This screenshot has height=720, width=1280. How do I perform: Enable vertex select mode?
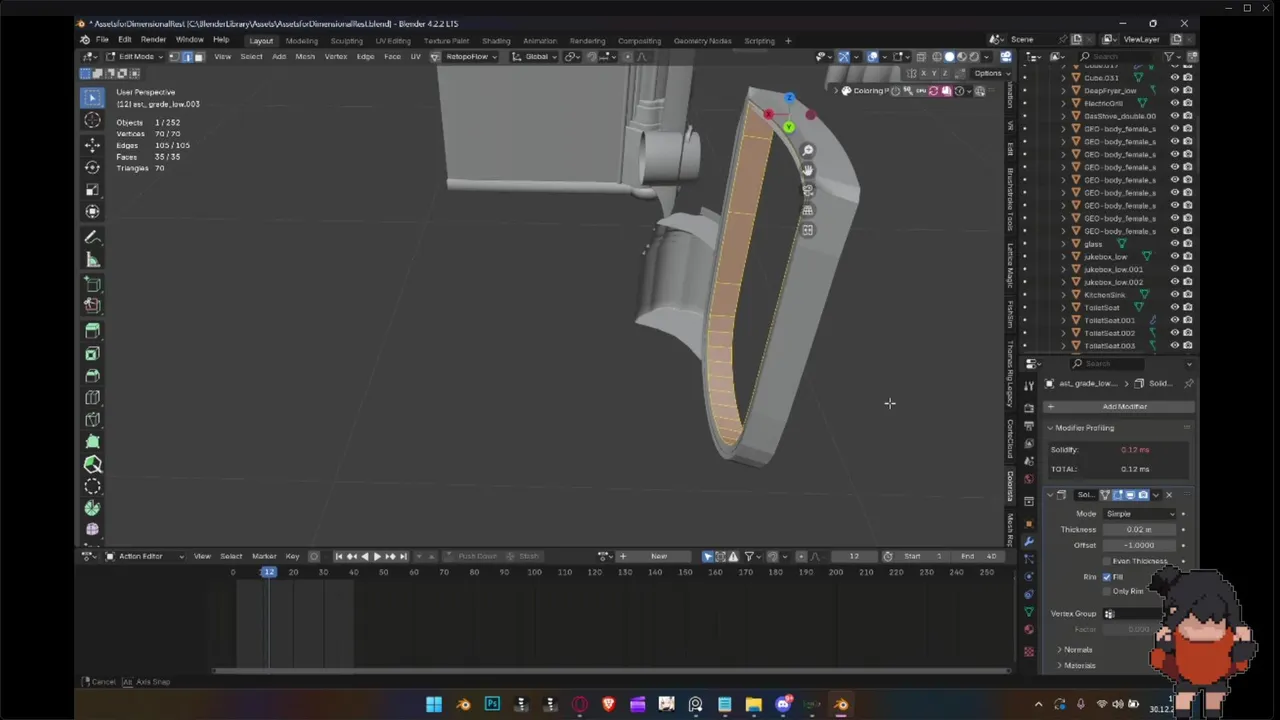[174, 56]
